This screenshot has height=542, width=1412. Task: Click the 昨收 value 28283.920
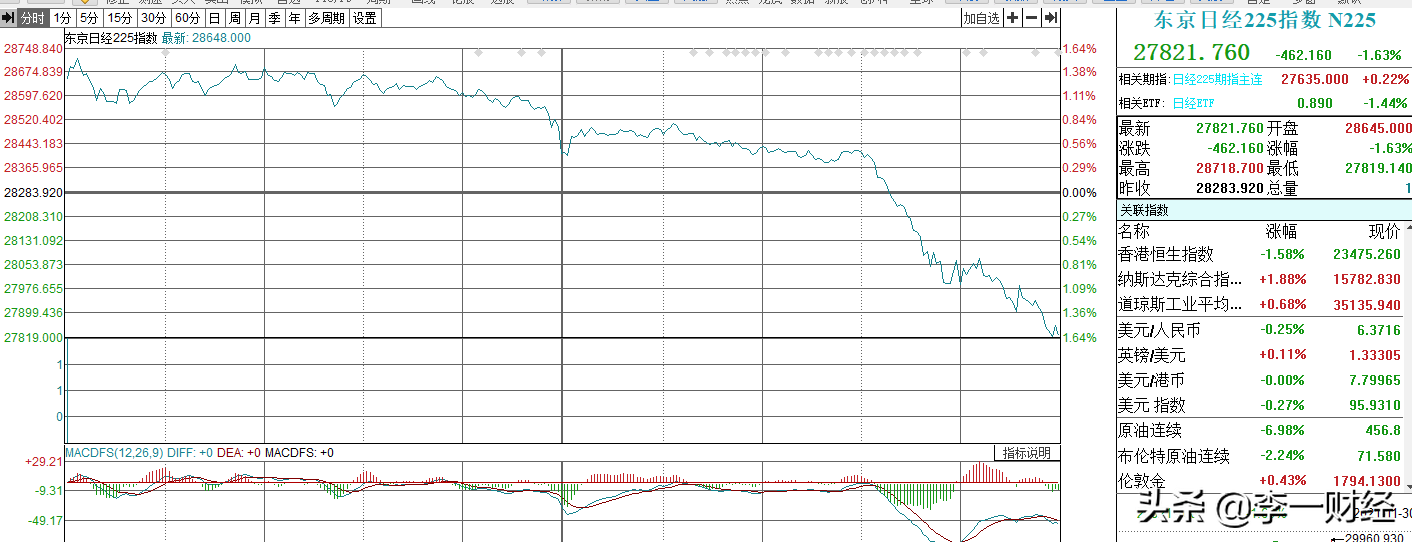tap(1229, 188)
